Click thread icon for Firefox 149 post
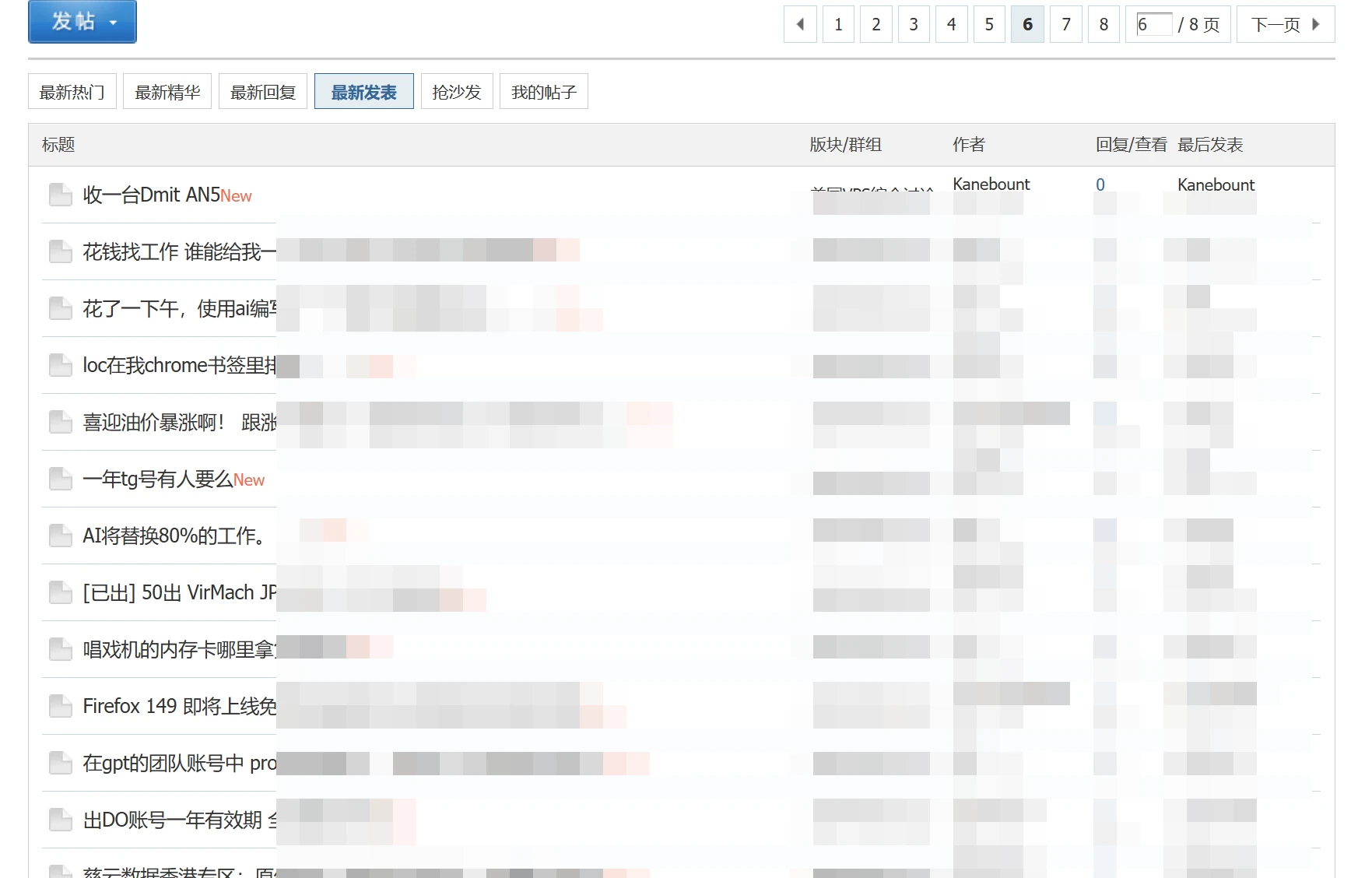1372x878 pixels. tap(60, 705)
